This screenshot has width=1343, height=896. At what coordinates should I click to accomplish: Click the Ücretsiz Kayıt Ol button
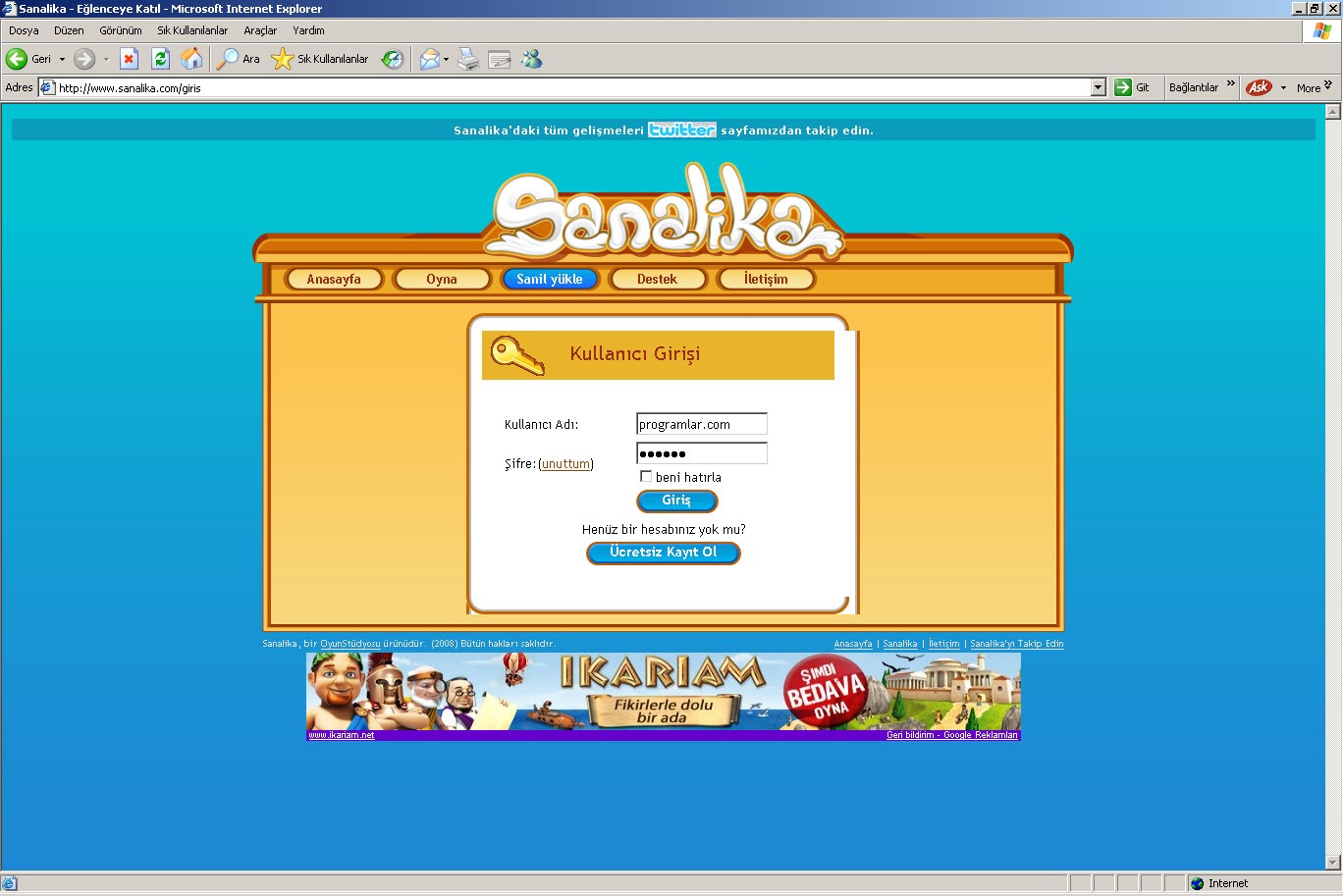[x=664, y=553]
